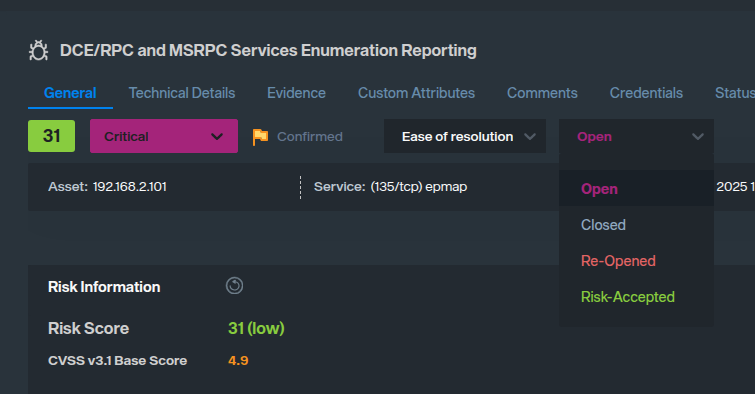Viewport: 755px width, 394px height.
Task: Click the bug icon beside the vulnerability title
Action: 39,51
